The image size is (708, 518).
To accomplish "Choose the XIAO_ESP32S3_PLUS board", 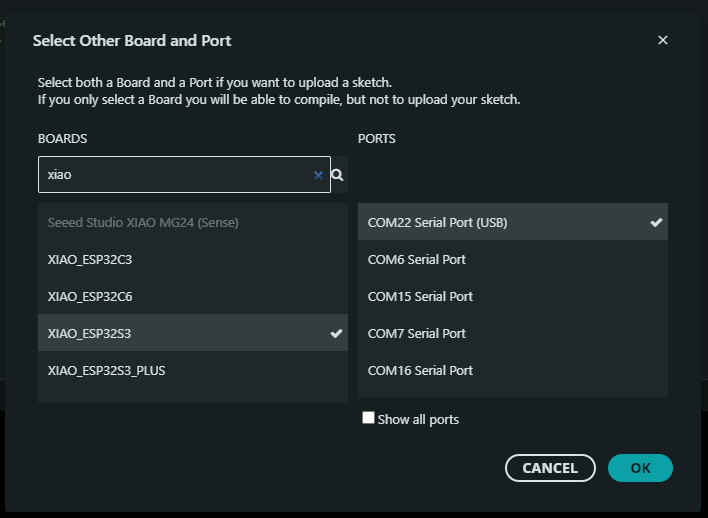I will (107, 370).
